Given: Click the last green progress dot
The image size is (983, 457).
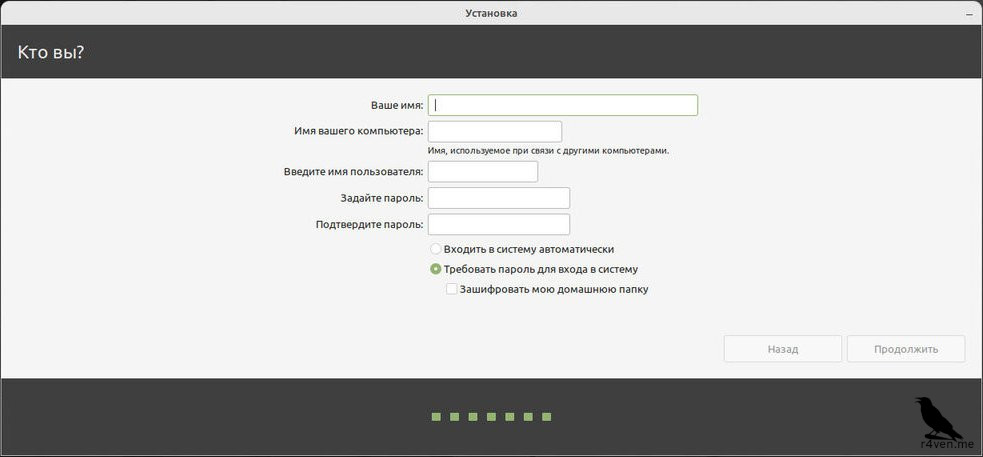Looking at the screenshot, I should [x=546, y=416].
